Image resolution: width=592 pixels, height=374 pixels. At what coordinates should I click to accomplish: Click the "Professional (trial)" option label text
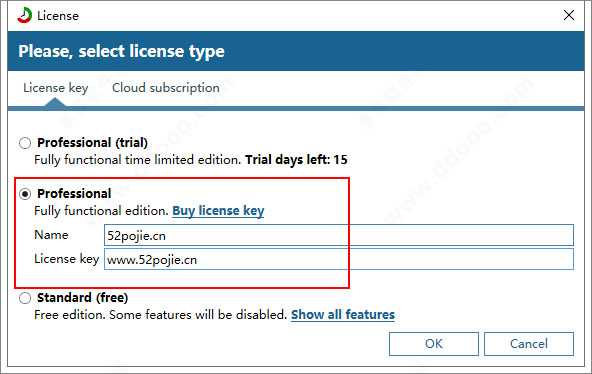pyautogui.click(x=92, y=143)
